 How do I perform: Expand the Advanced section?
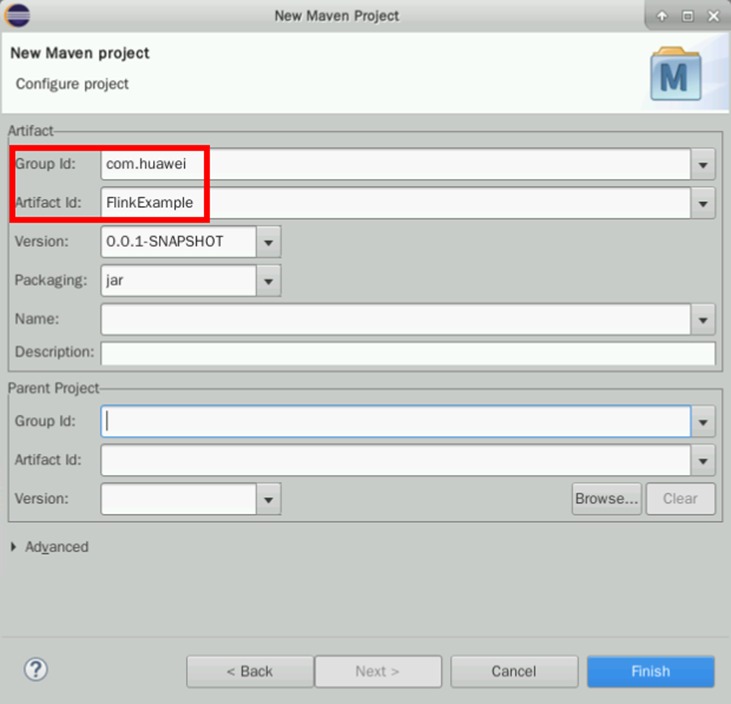[x=14, y=547]
